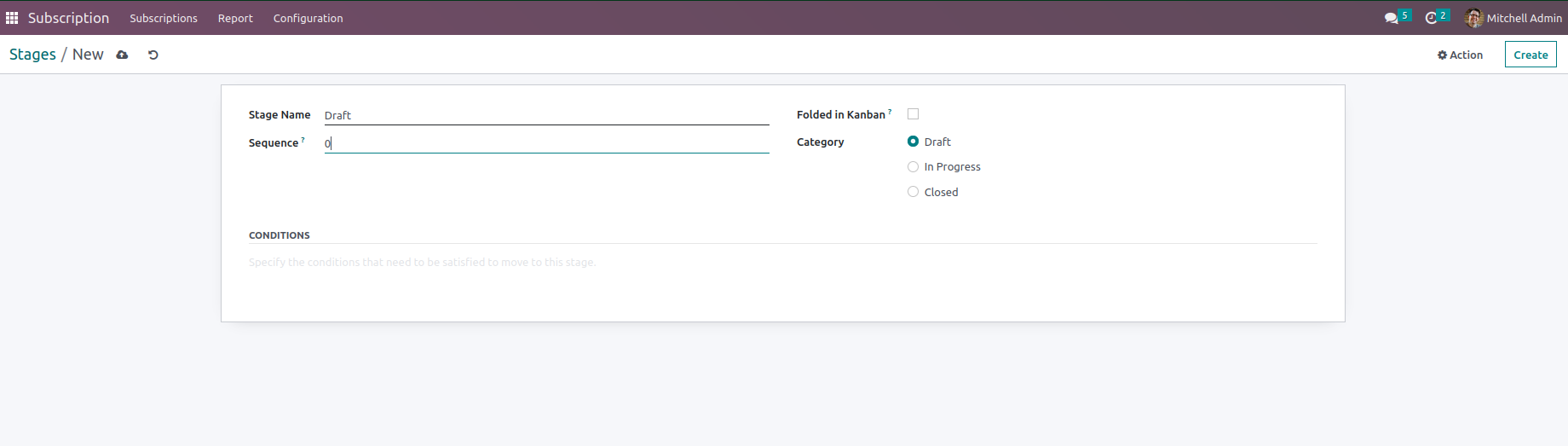Viewport: 1568px width, 446px height.
Task: Show Sequence field help tooltip mark
Action: pyautogui.click(x=303, y=140)
